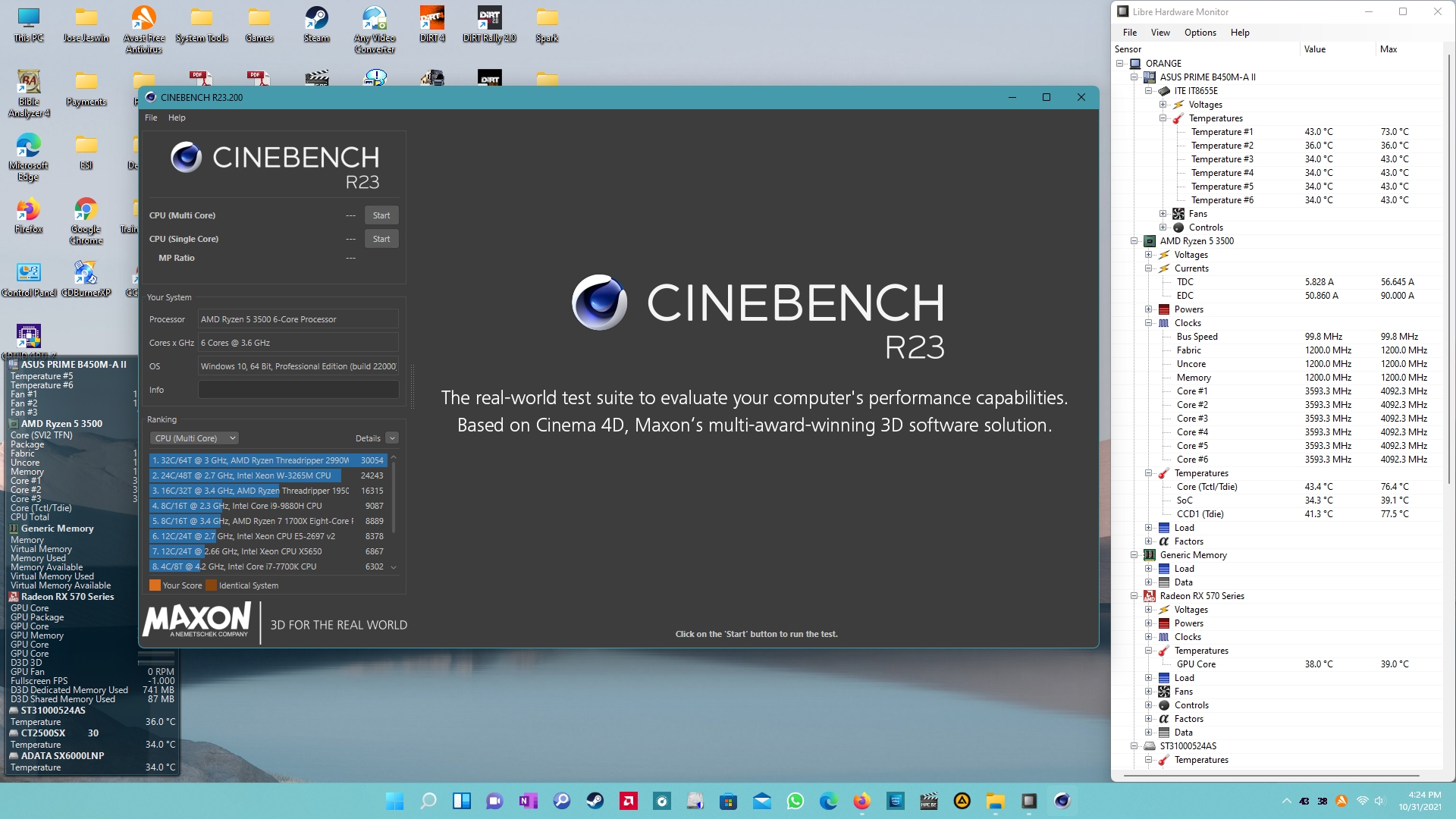Start the CPU Multi Core test

pyautogui.click(x=381, y=215)
